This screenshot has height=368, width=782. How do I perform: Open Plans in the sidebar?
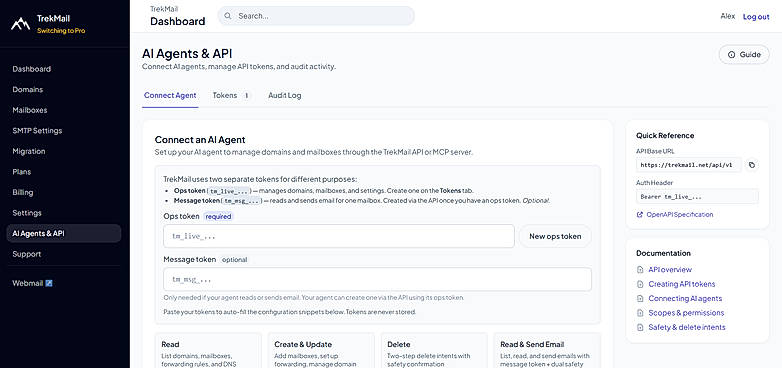click(64, 172)
